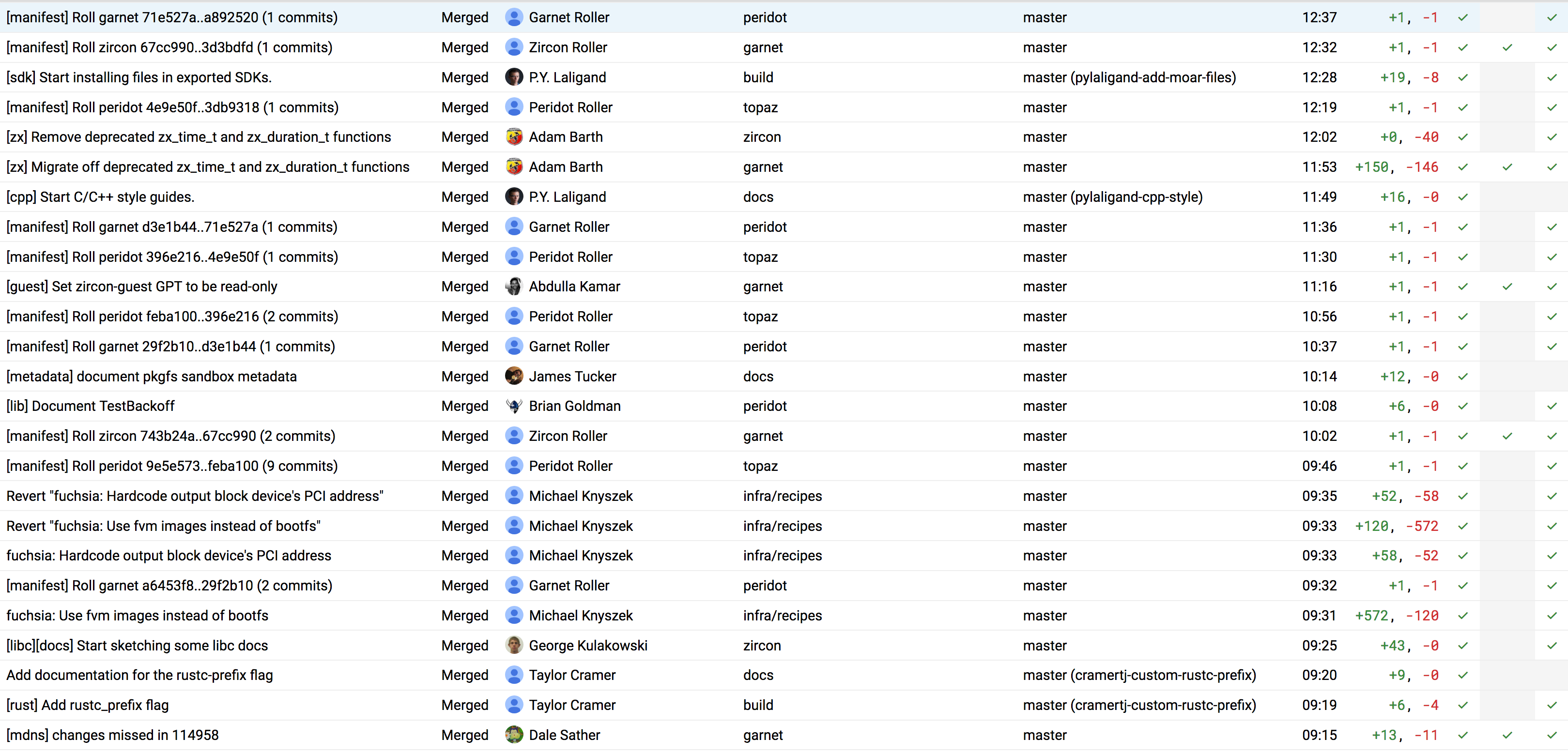Open the infra/recipes project on the 09:31 row

point(782,615)
